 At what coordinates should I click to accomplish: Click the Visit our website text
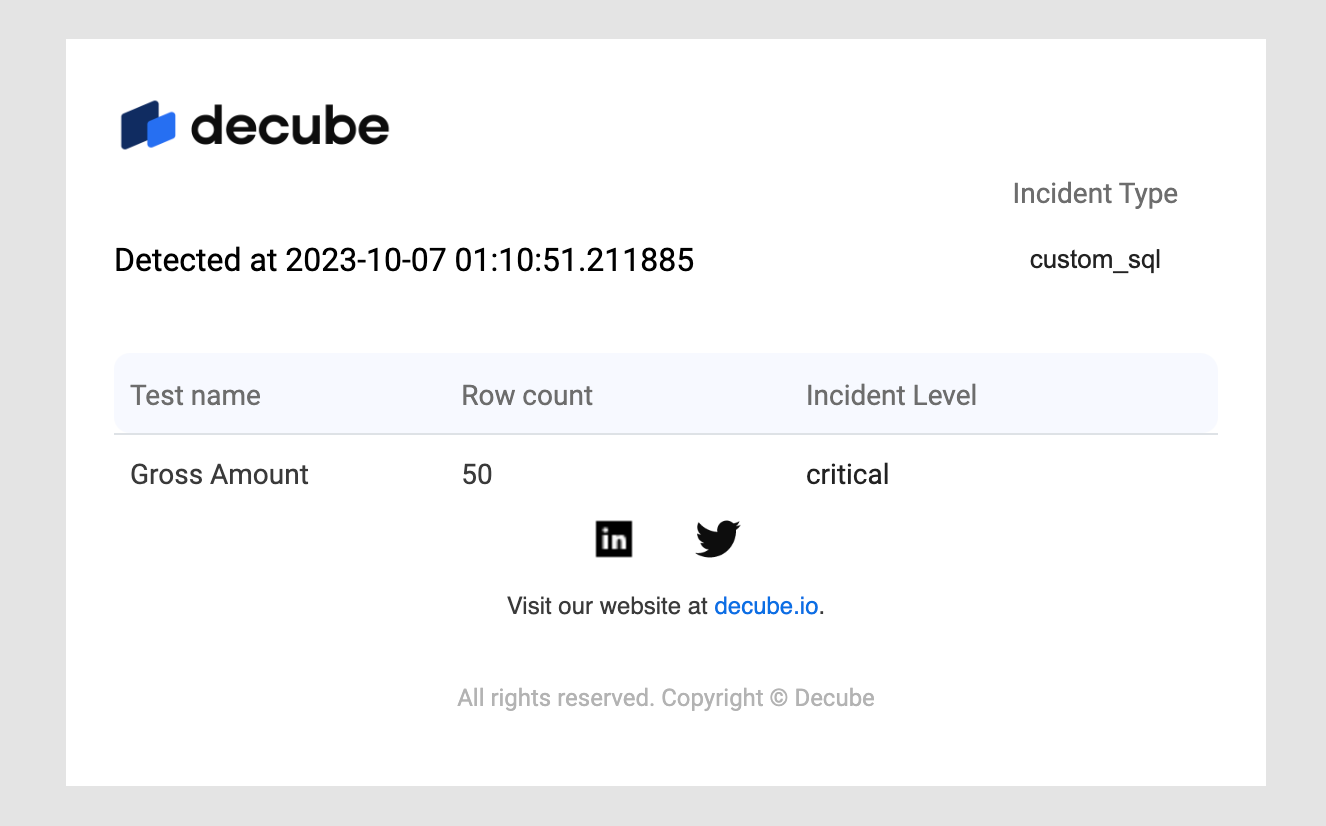[608, 606]
